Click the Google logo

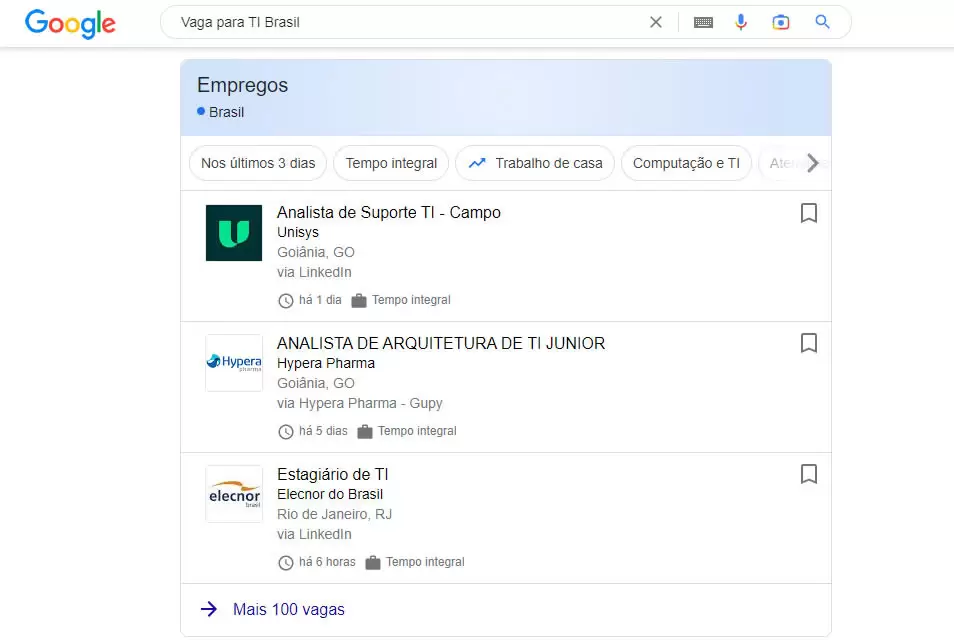(70, 23)
